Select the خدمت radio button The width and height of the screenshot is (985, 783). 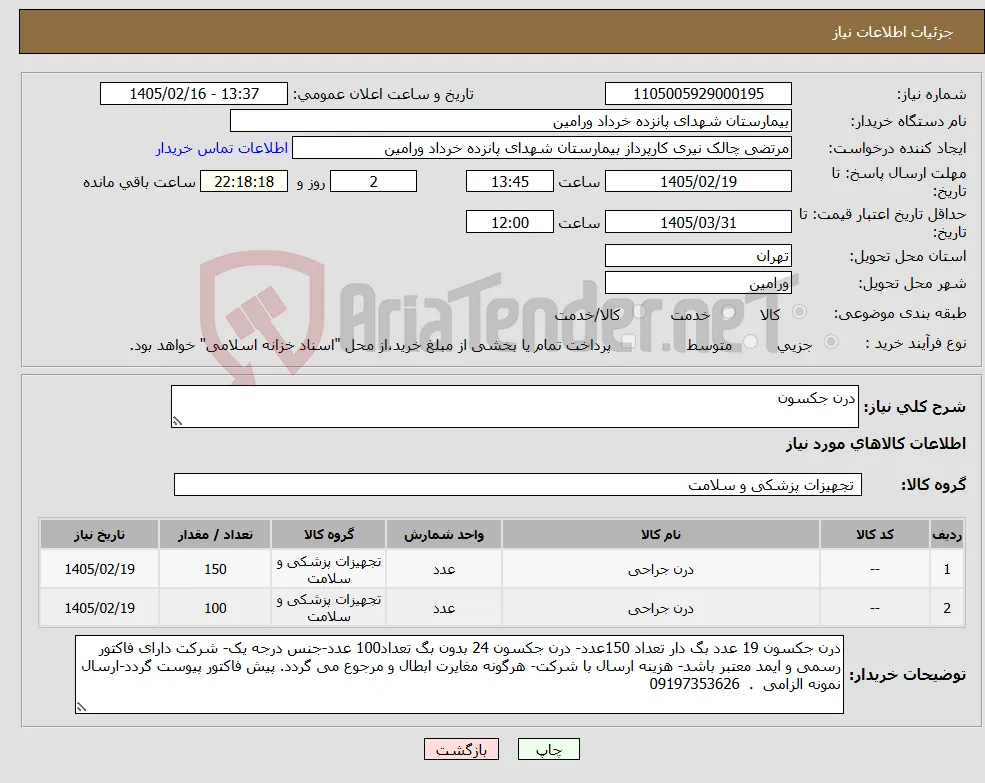[x=729, y=312]
